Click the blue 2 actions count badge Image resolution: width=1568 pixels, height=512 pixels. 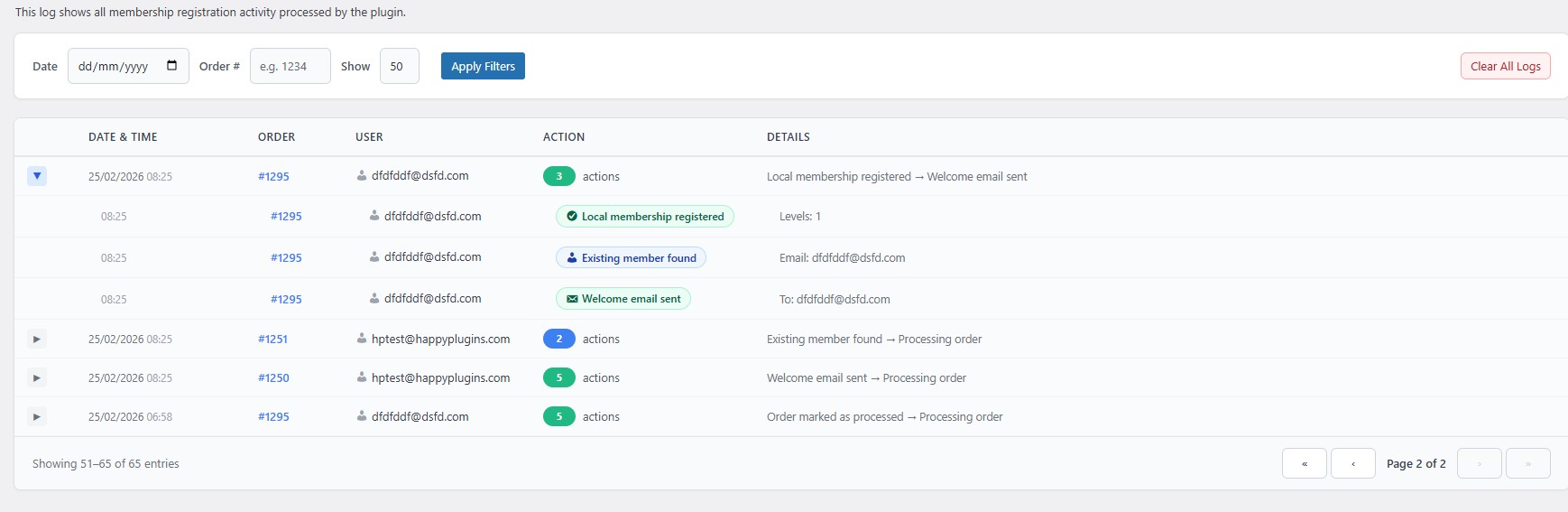[558, 340]
